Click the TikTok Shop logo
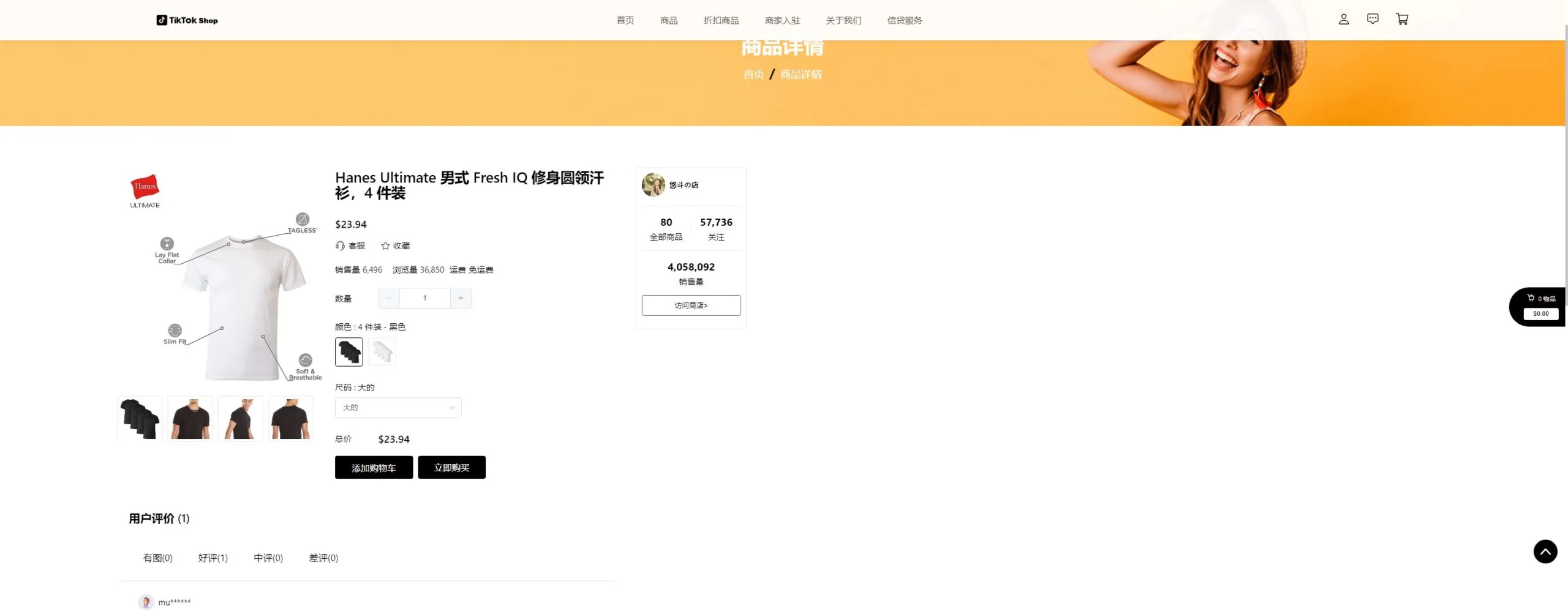This screenshot has height=614, width=1568. [x=187, y=20]
